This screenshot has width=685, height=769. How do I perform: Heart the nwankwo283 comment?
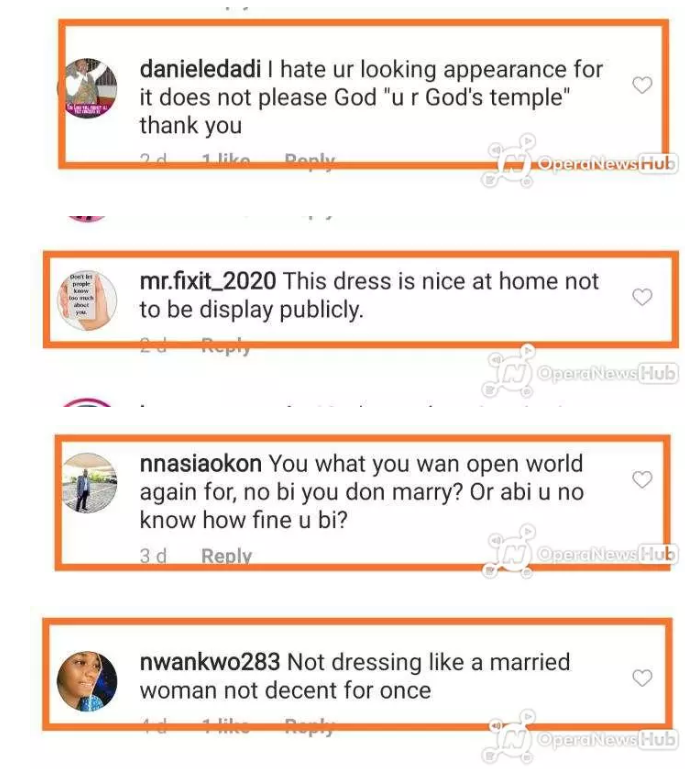point(642,678)
